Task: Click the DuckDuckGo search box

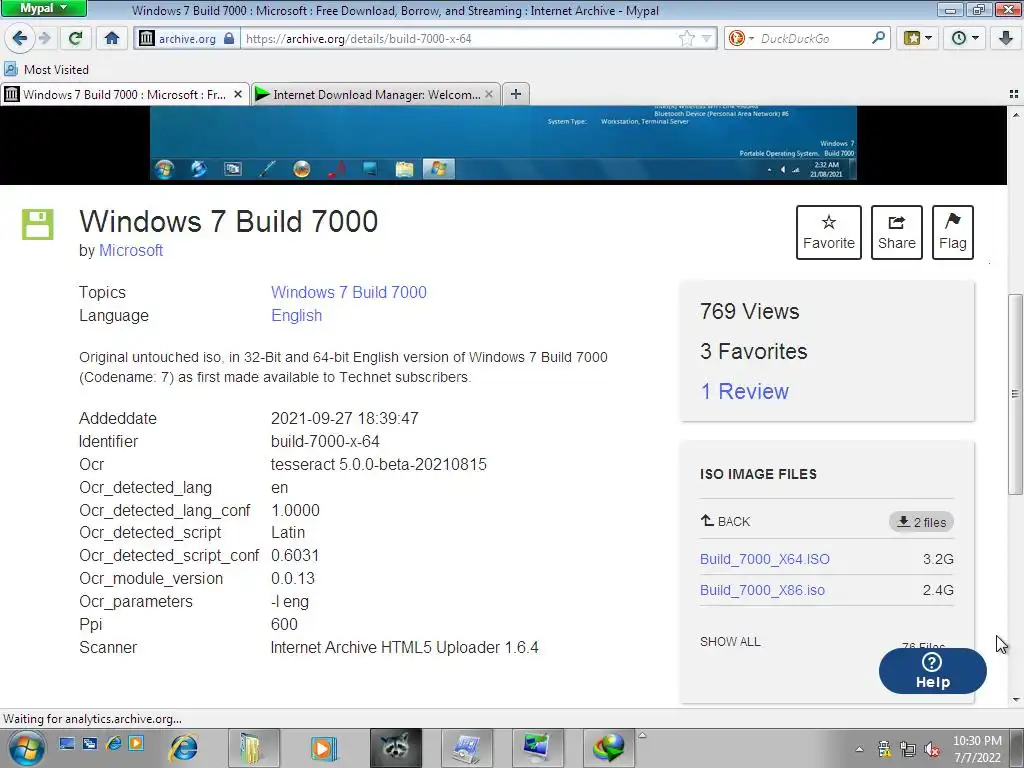Action: 813,39
